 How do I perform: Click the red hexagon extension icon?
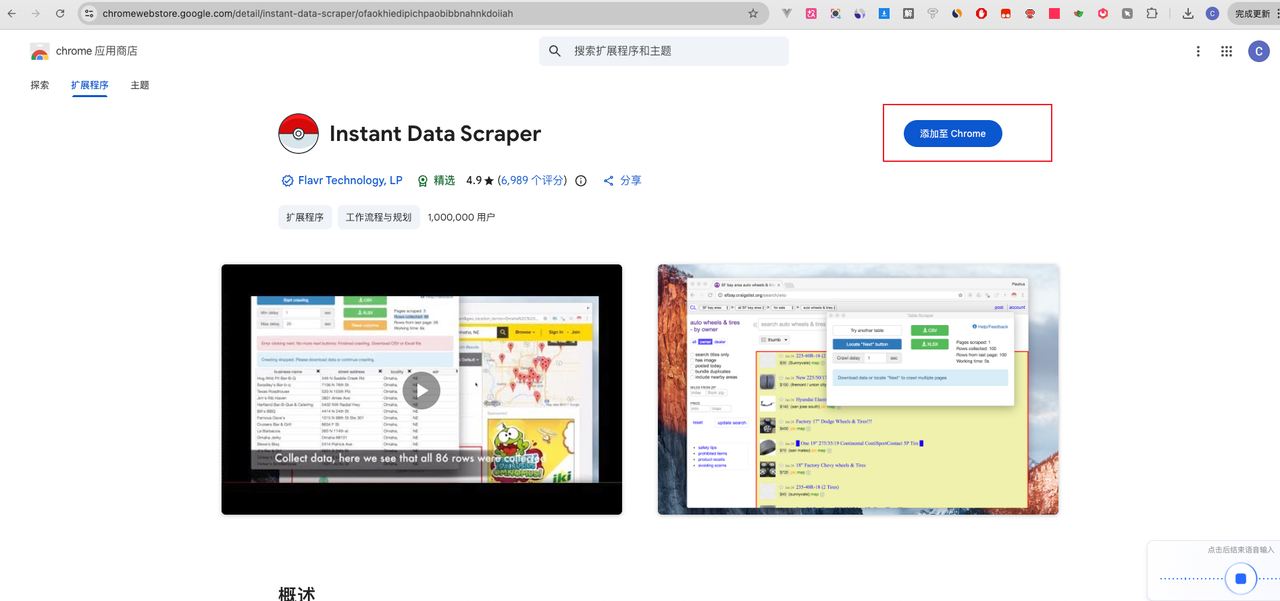coord(1103,14)
